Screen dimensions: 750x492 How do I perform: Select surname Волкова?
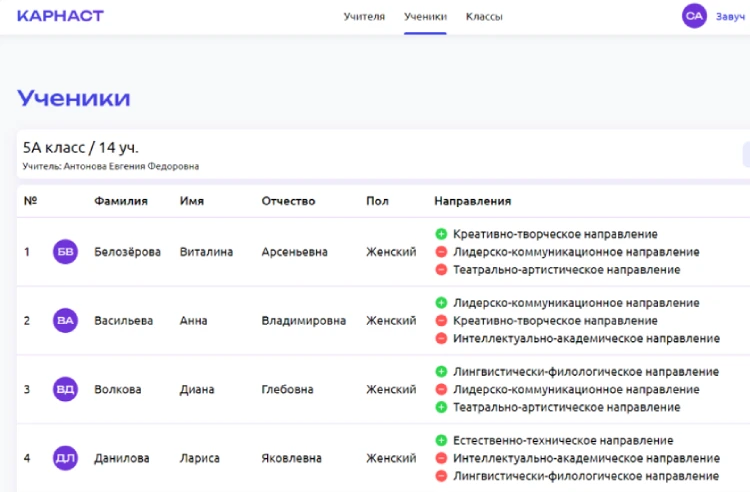[118, 389]
